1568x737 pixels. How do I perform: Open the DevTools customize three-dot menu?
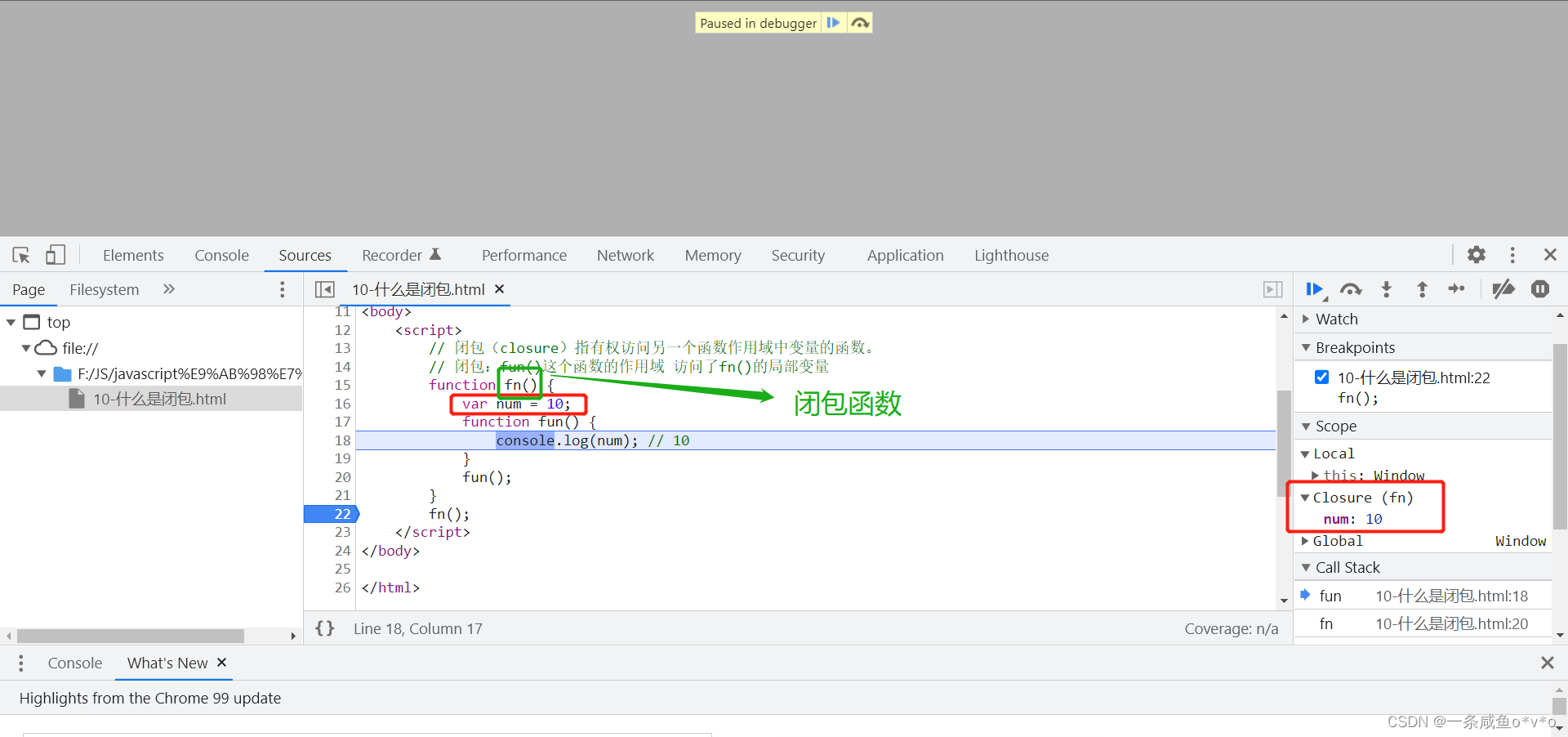click(x=1512, y=255)
